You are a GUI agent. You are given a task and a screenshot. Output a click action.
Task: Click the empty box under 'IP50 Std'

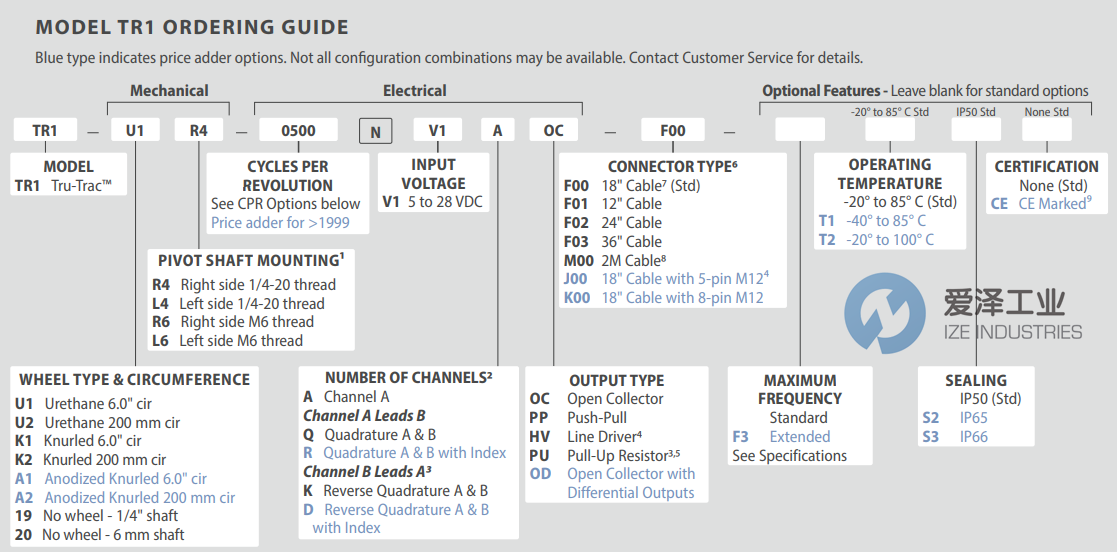tap(975, 130)
